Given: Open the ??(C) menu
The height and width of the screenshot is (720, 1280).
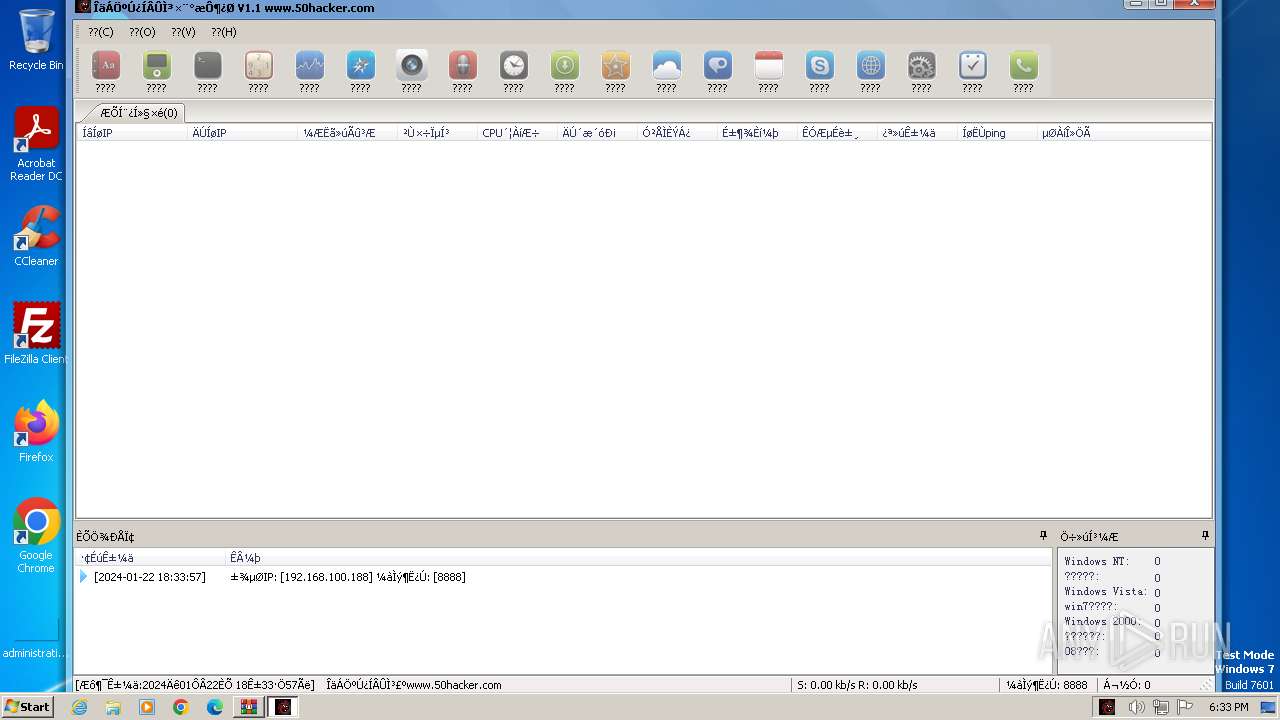Looking at the screenshot, I should 101,32.
